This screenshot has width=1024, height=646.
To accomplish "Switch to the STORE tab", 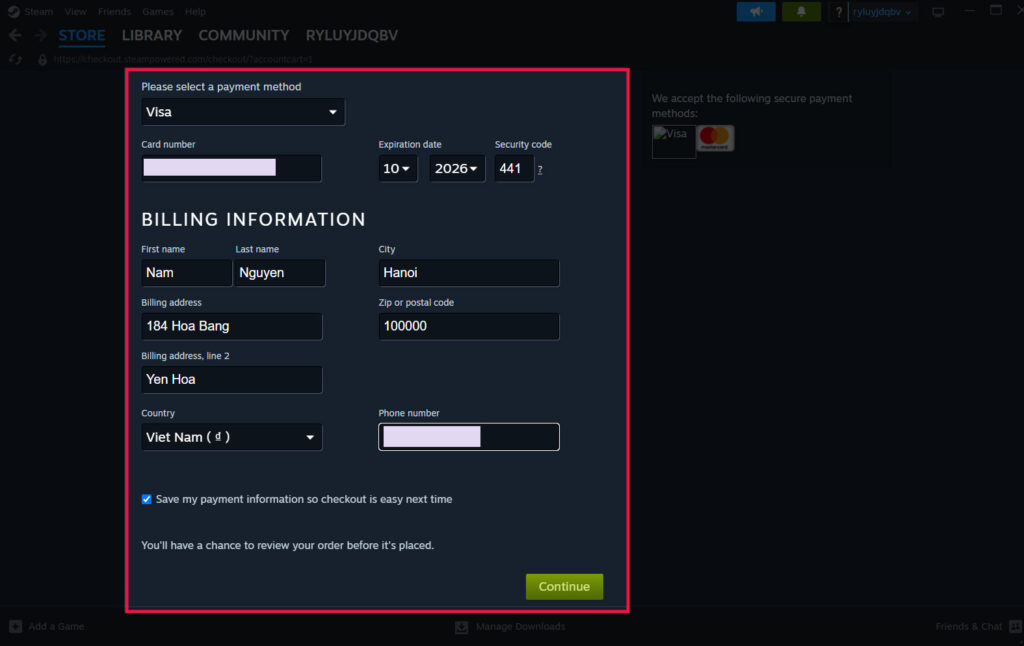I will [x=82, y=35].
